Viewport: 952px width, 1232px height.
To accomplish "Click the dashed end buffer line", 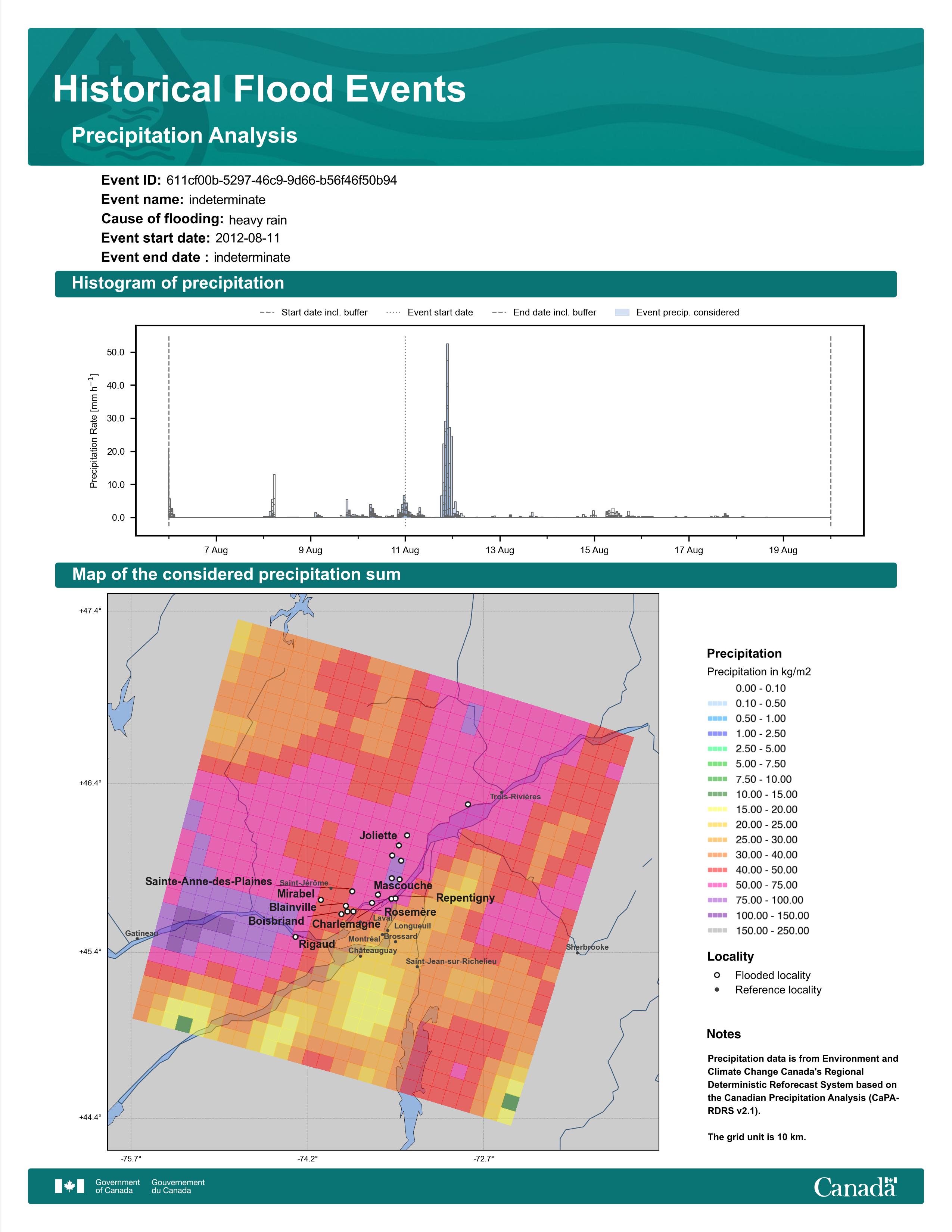I will click(831, 432).
